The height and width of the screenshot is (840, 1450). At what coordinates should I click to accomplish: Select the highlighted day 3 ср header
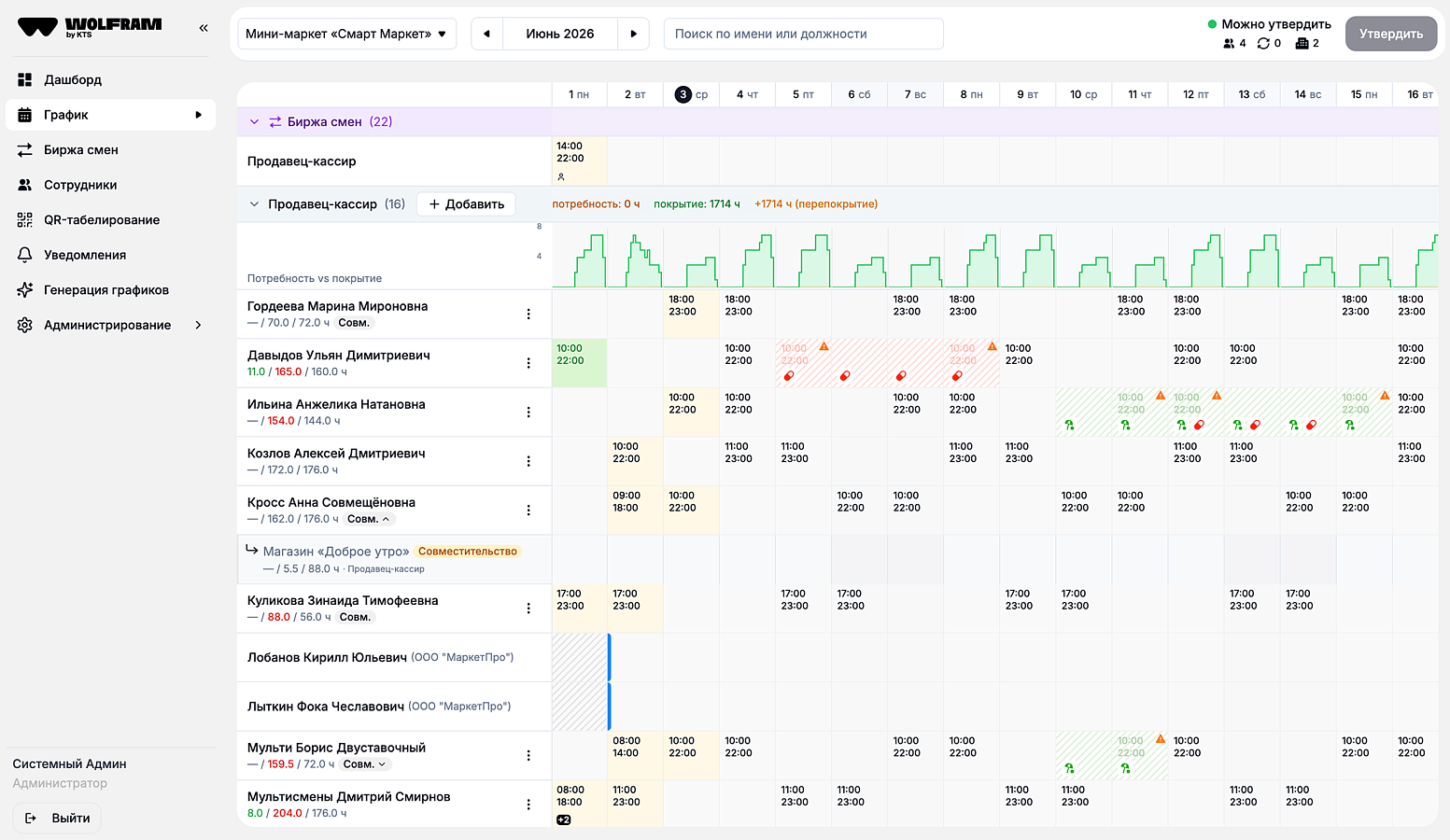(x=692, y=94)
